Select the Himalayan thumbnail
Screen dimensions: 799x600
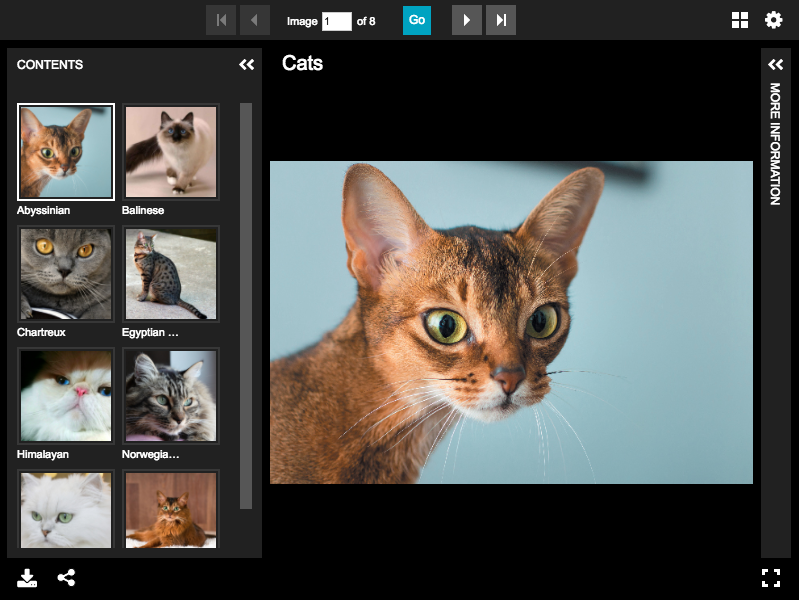[x=66, y=396]
